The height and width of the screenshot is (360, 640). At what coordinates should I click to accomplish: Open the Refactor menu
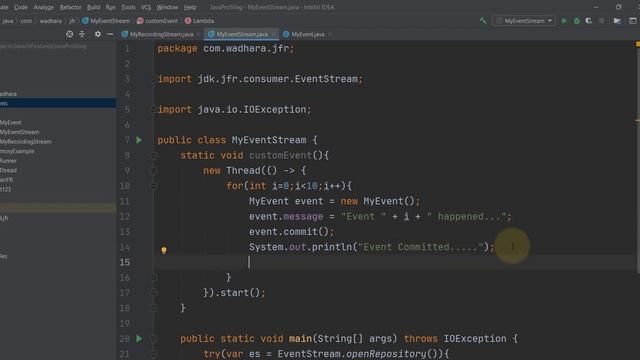coord(70,7)
